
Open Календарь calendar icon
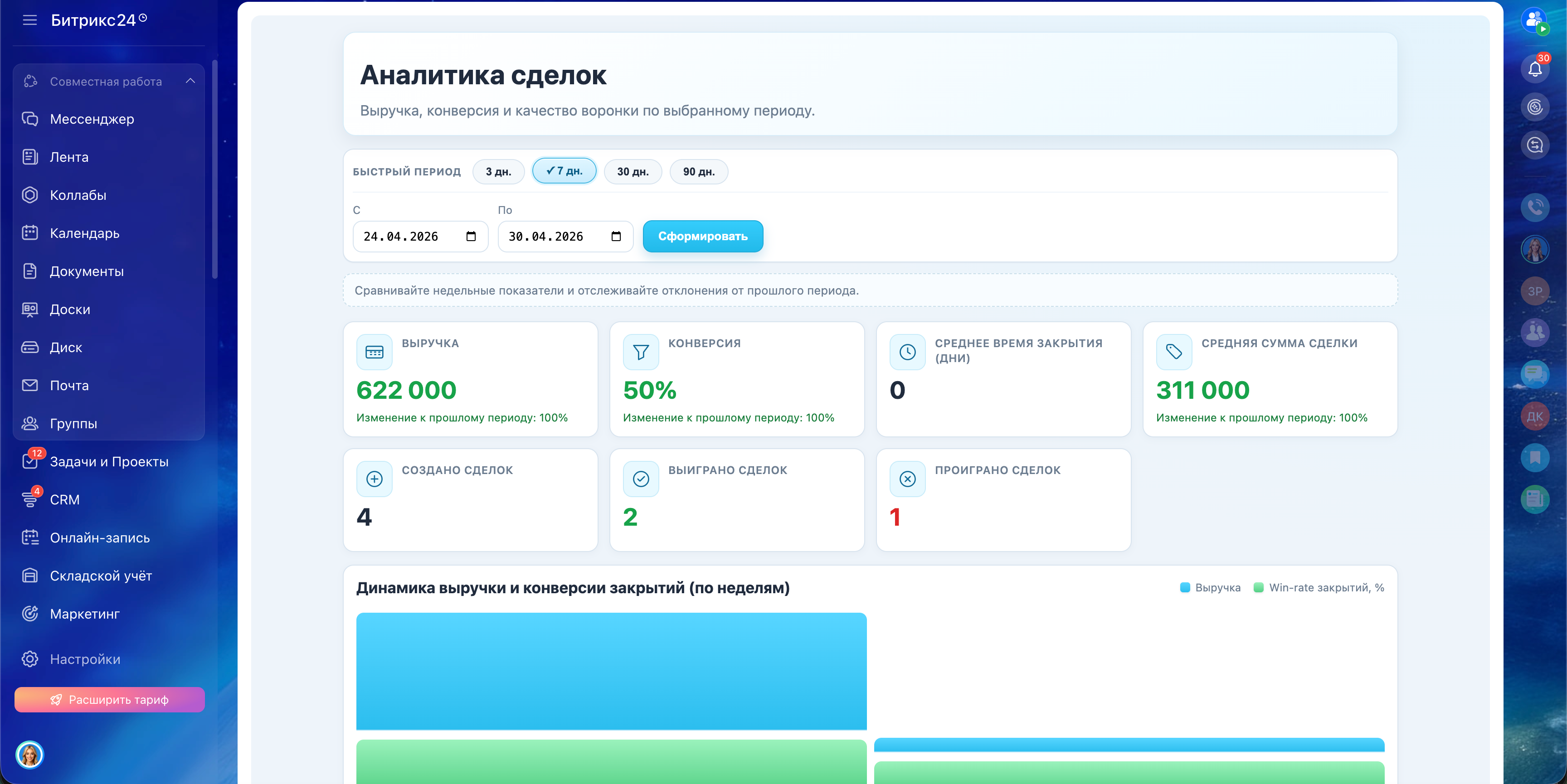30,233
